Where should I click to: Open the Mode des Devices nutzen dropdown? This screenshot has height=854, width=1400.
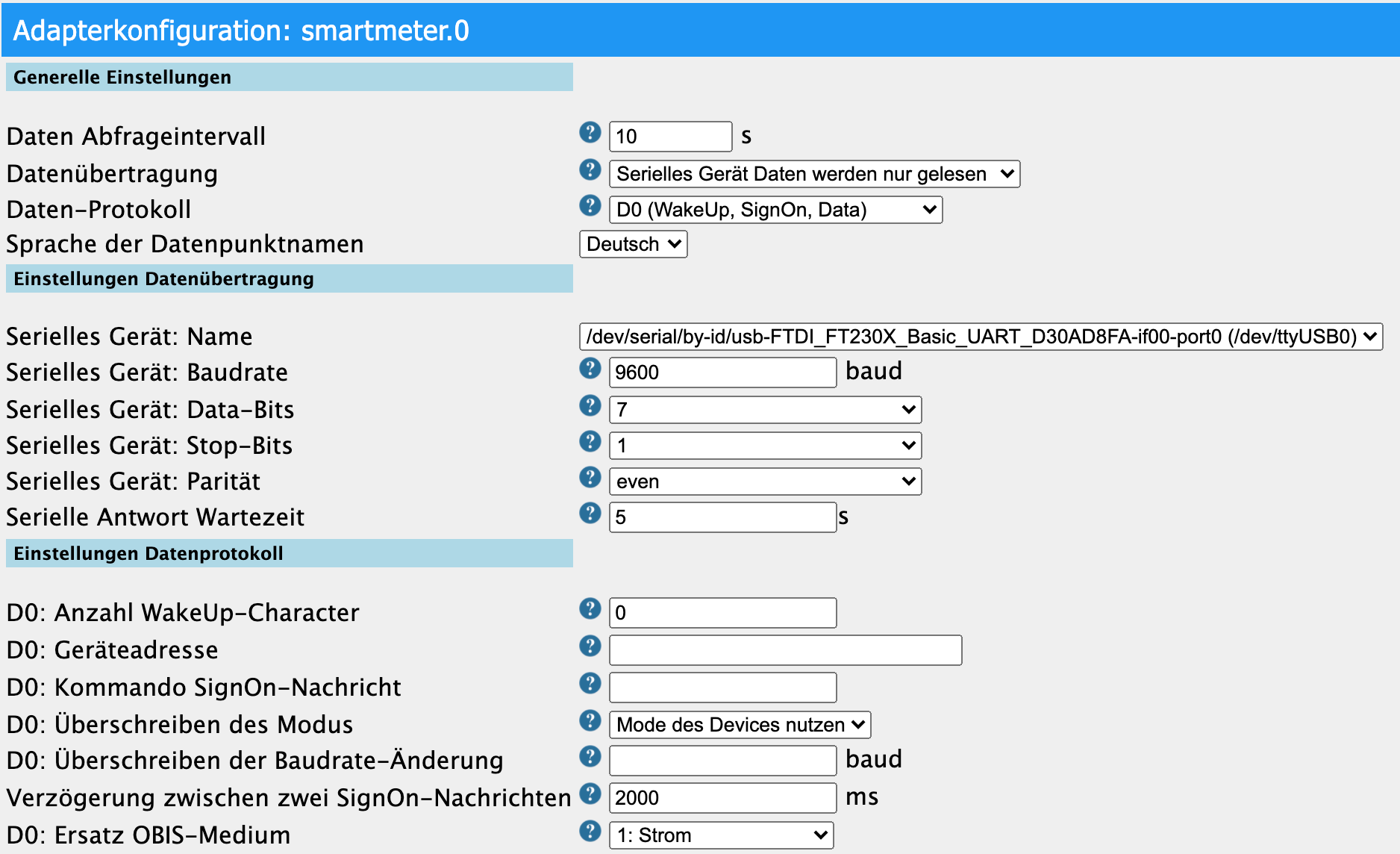tap(740, 725)
